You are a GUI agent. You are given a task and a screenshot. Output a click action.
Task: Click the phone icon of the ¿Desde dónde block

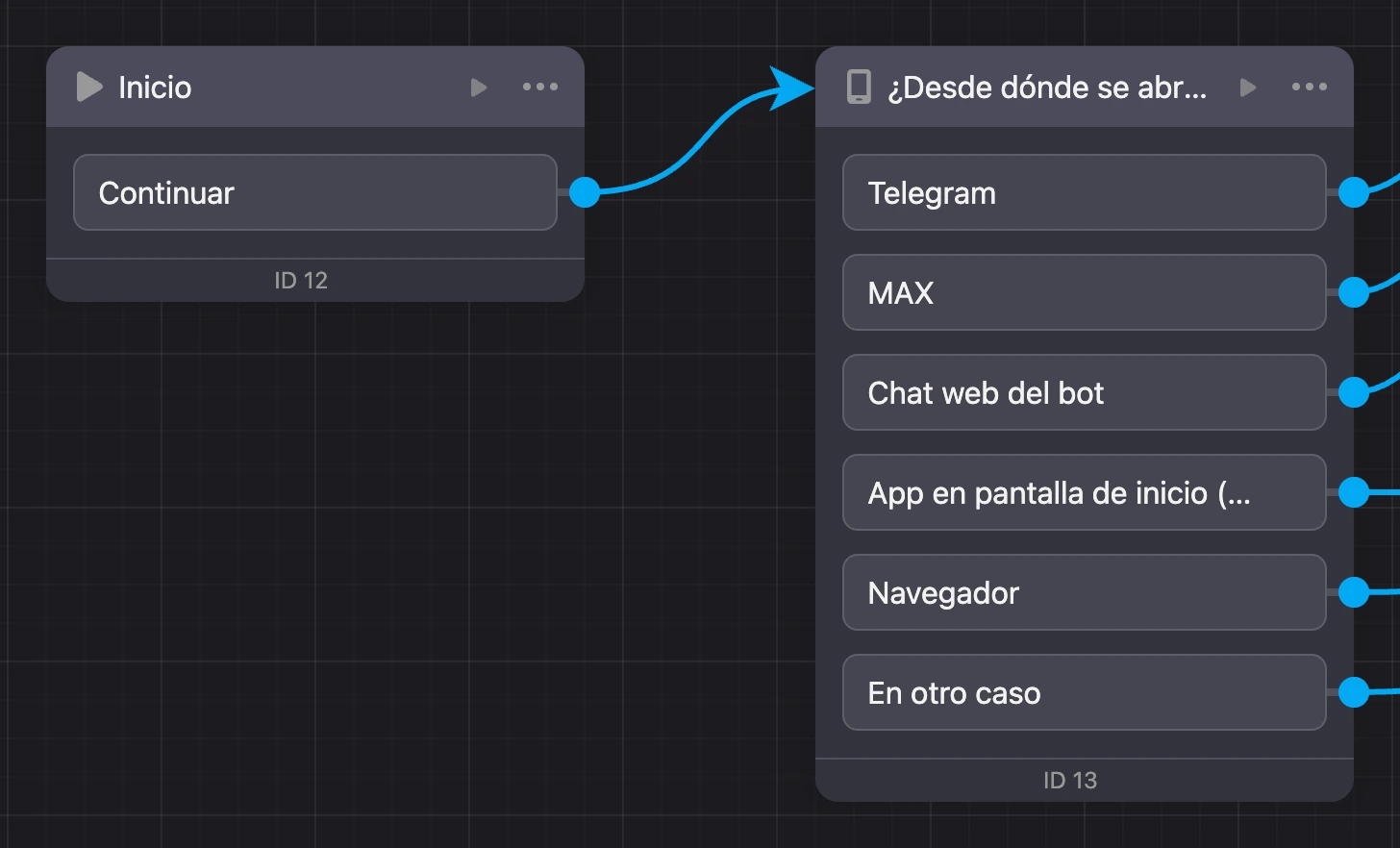[859, 87]
